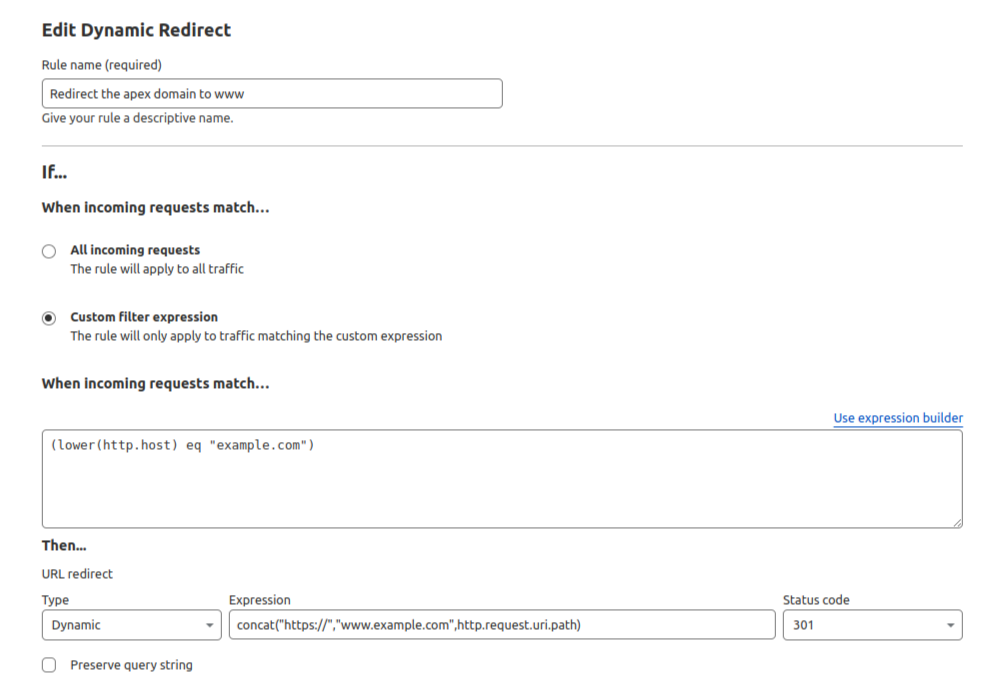Click the caret arrow in the Type dropdown
This screenshot has height=700, width=1000.
click(209, 626)
